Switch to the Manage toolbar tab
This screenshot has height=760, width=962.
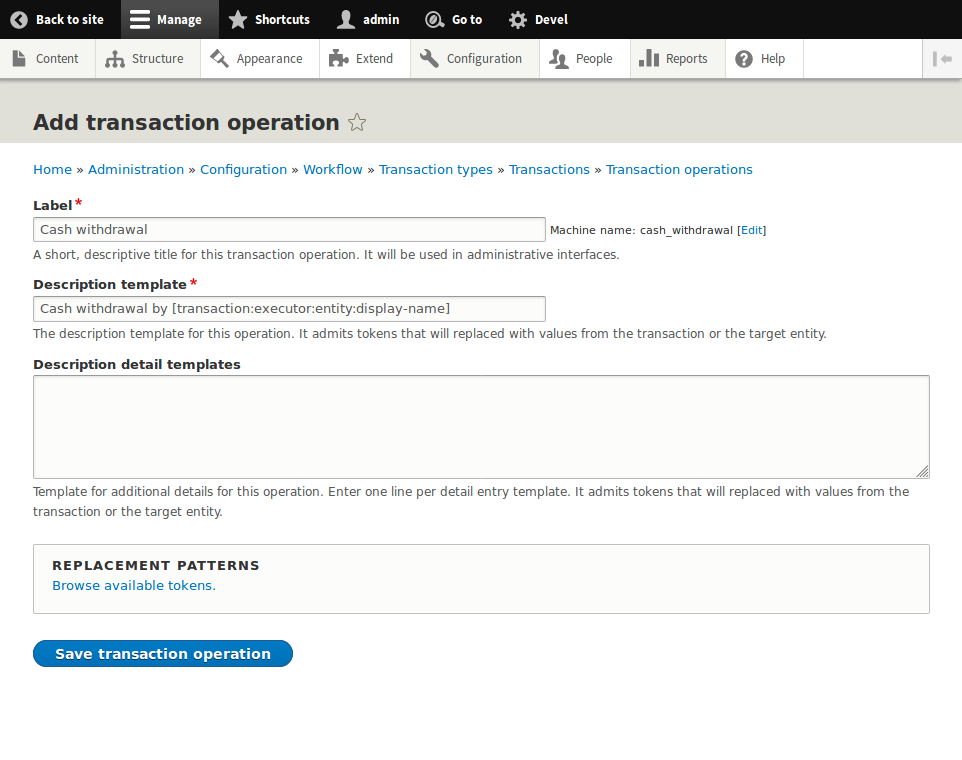(168, 19)
